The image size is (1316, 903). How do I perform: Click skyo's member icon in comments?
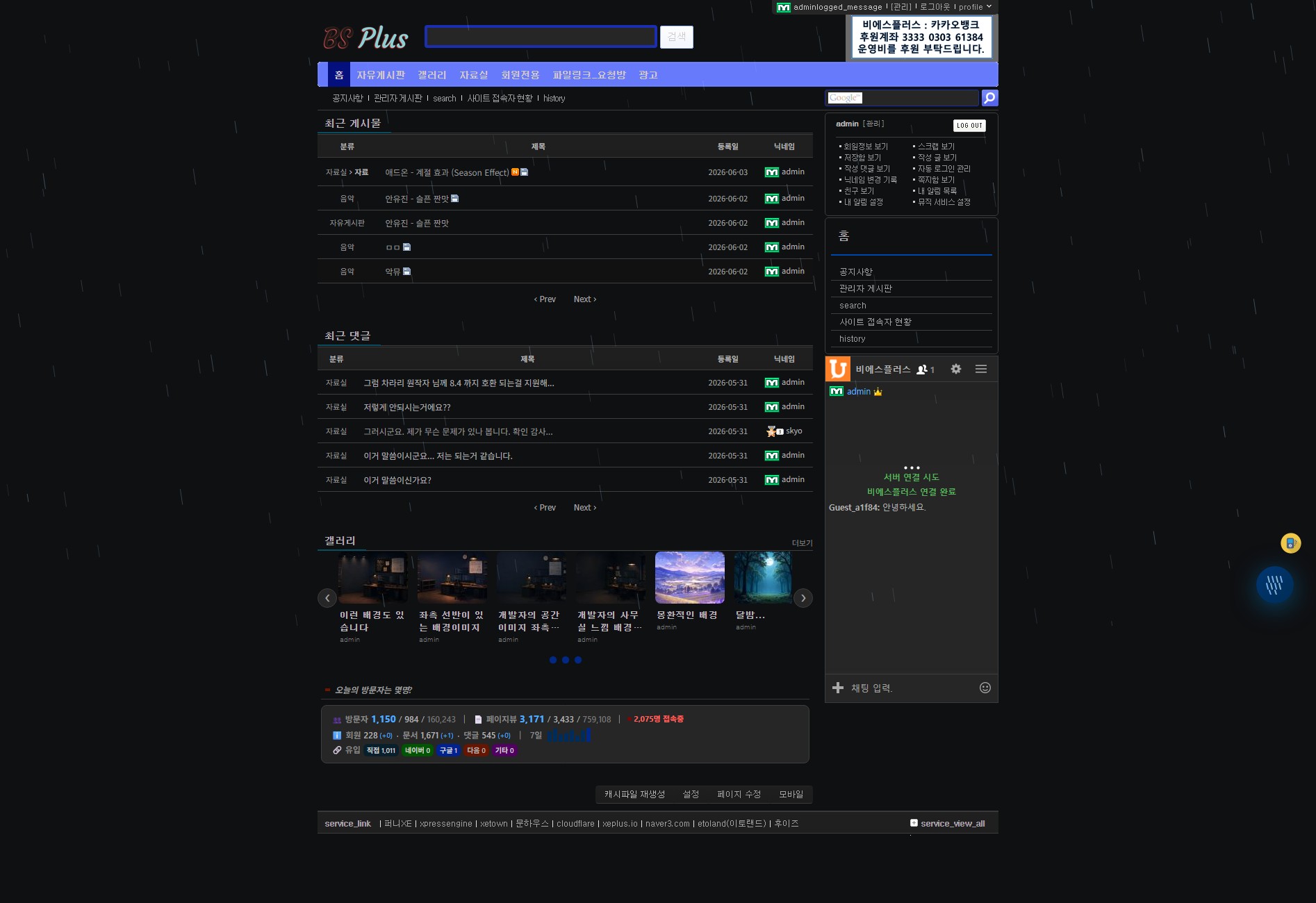pyautogui.click(x=775, y=431)
